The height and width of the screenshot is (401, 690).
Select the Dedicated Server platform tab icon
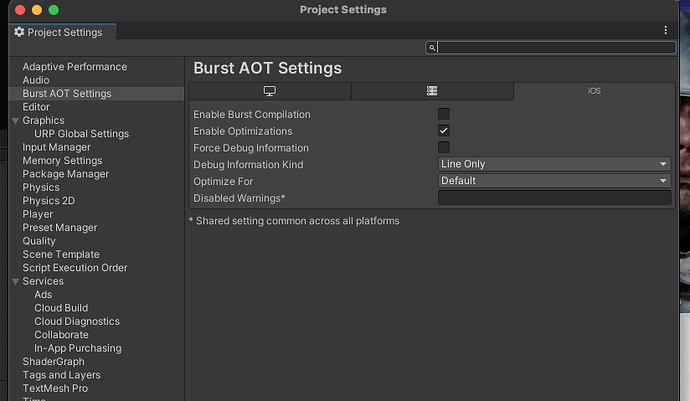432,91
